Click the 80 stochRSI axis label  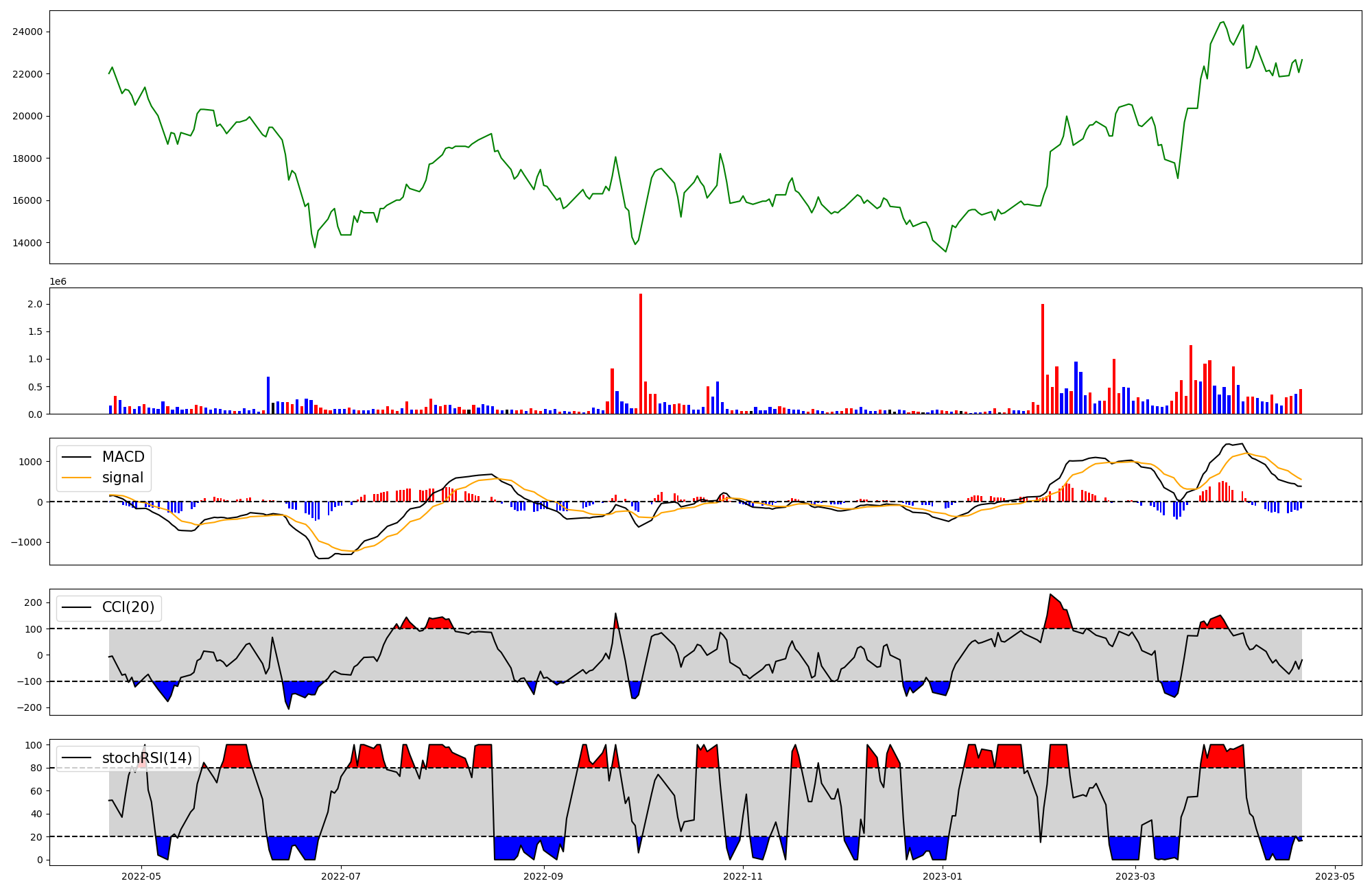(x=36, y=768)
